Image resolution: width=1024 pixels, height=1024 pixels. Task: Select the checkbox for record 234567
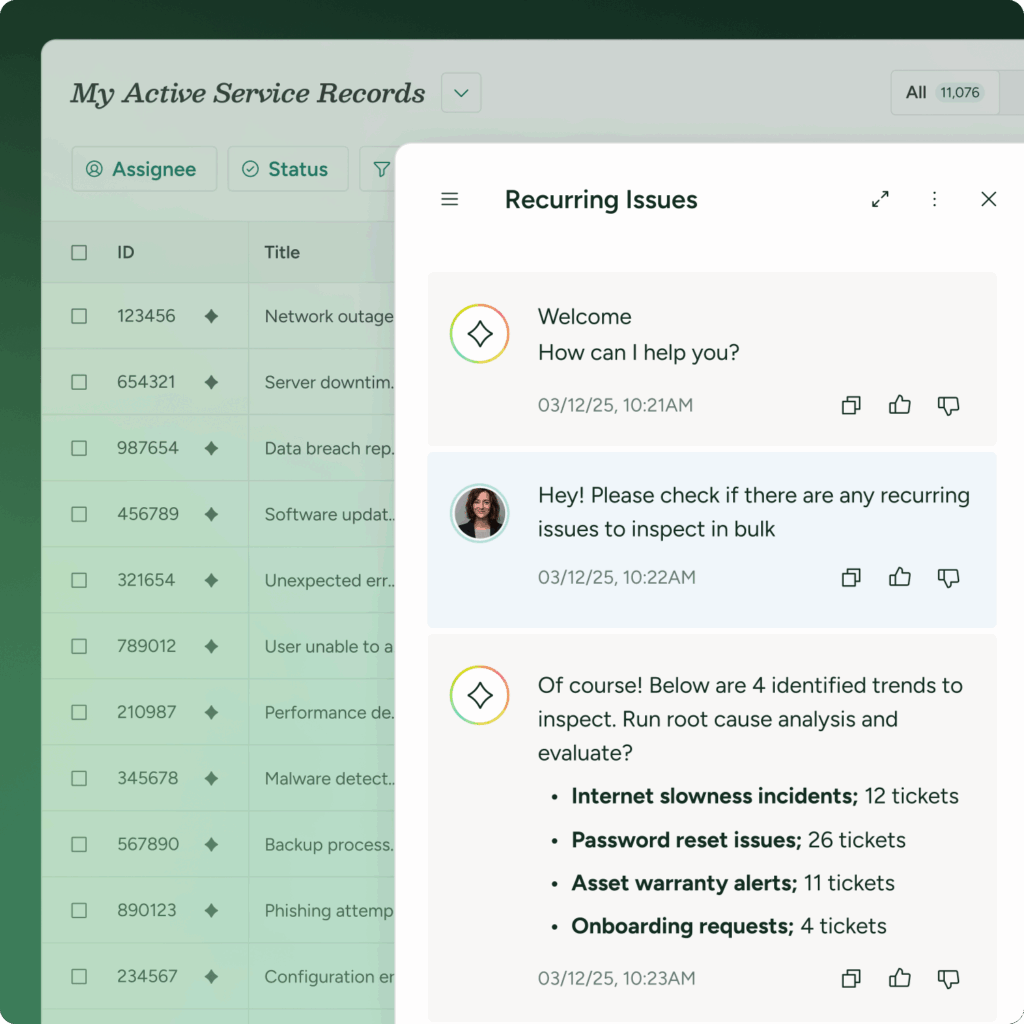79,976
